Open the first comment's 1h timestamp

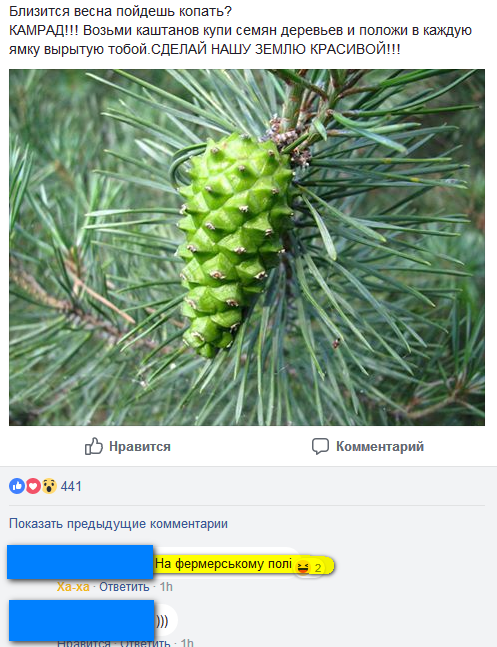coord(166,587)
